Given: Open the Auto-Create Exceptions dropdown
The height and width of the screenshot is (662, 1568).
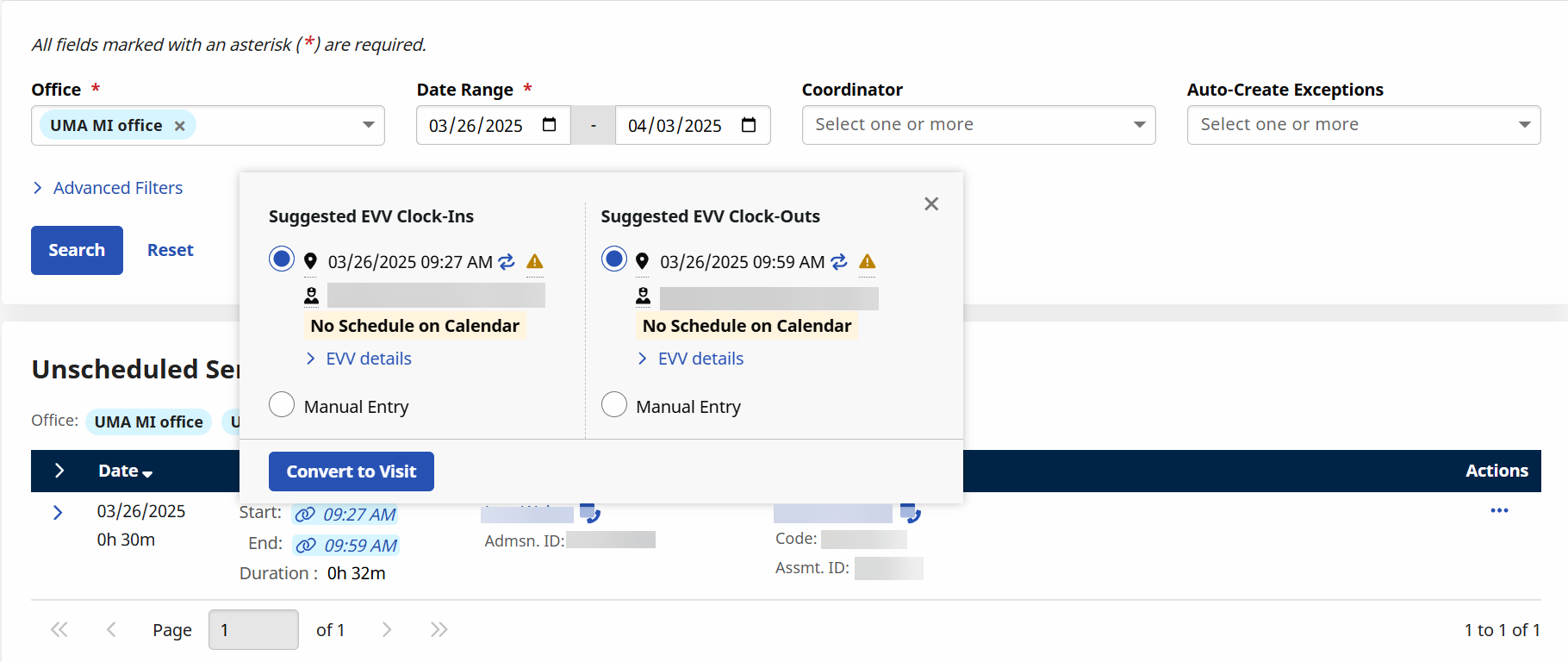Looking at the screenshot, I should click(x=1363, y=125).
